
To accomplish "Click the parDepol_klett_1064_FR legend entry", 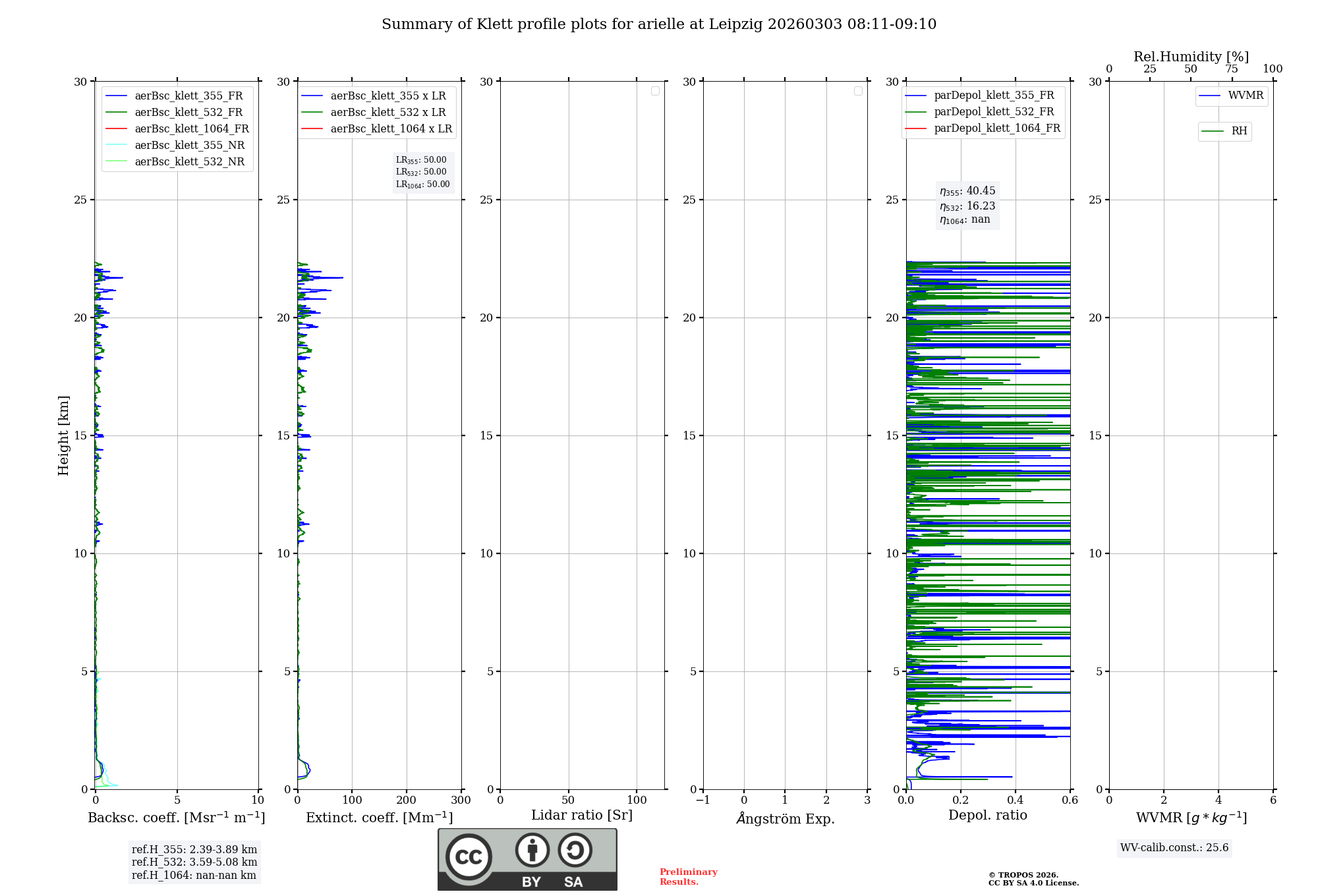I will [x=996, y=128].
